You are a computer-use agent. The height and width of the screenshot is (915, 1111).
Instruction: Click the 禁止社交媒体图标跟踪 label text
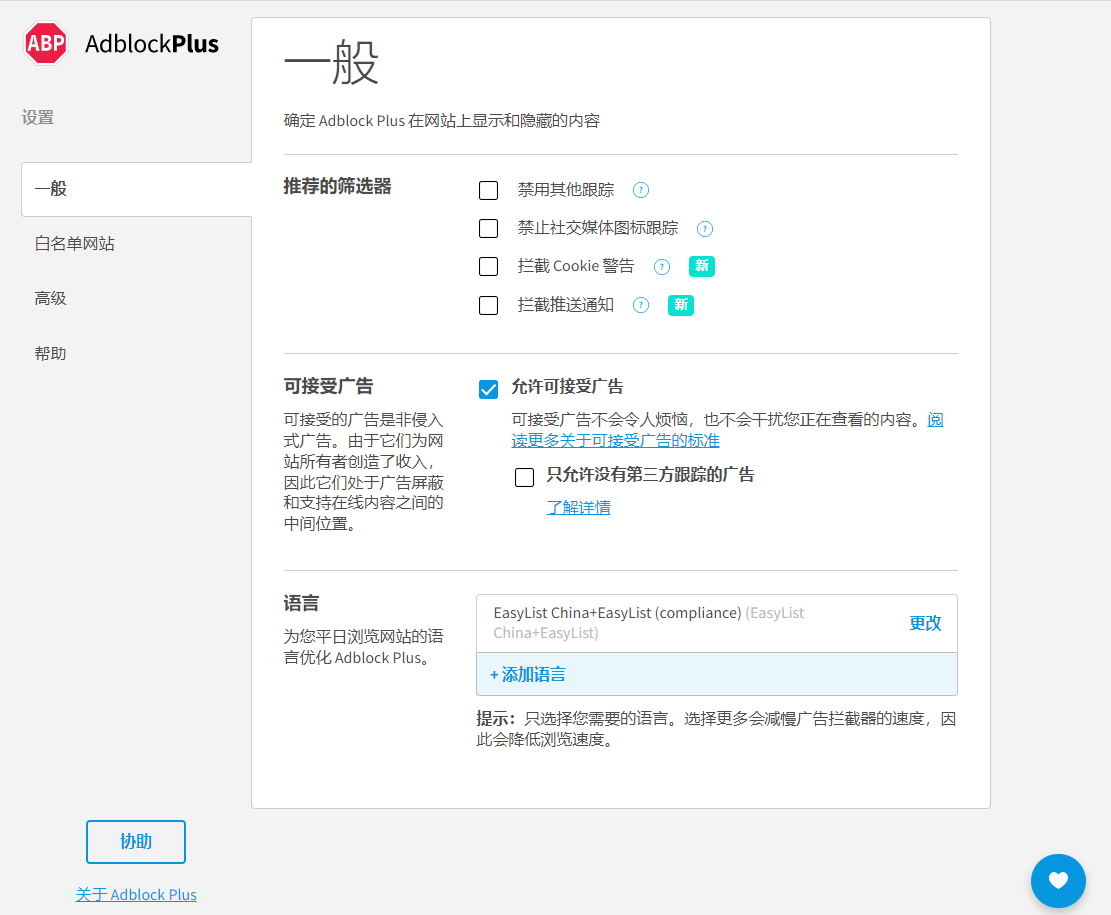tap(597, 228)
